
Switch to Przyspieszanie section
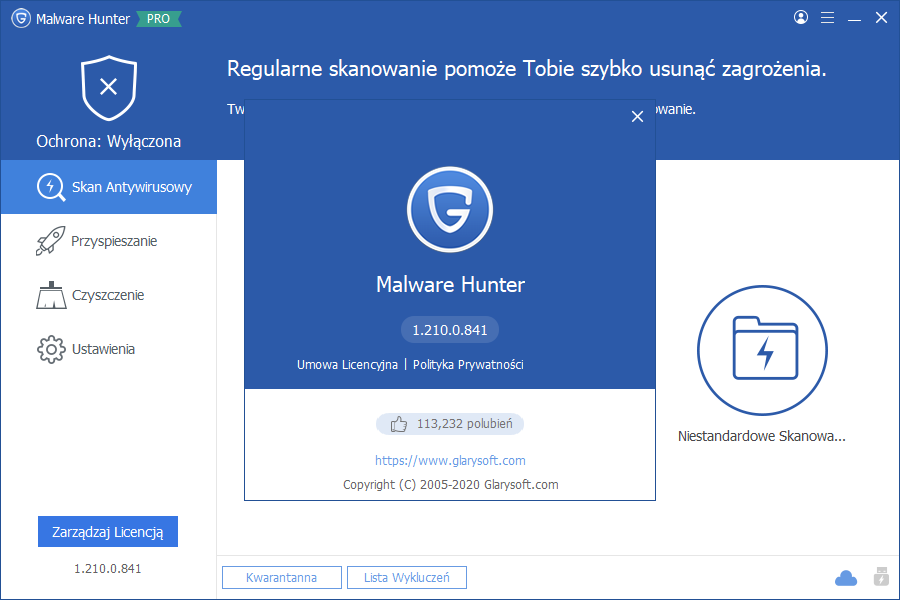(109, 241)
